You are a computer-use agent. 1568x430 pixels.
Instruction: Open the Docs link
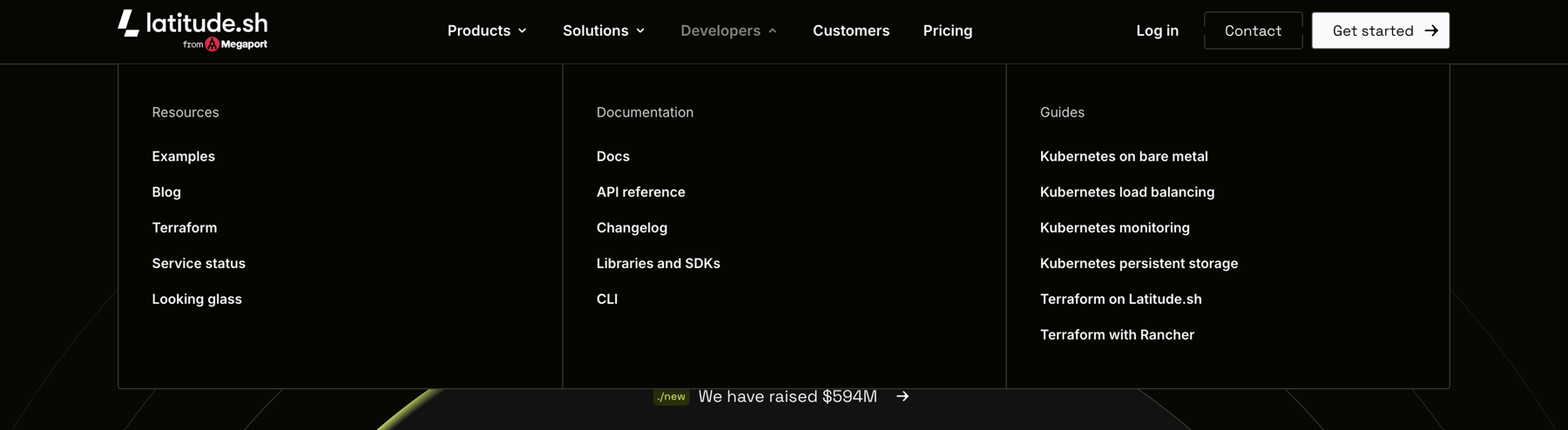(613, 157)
